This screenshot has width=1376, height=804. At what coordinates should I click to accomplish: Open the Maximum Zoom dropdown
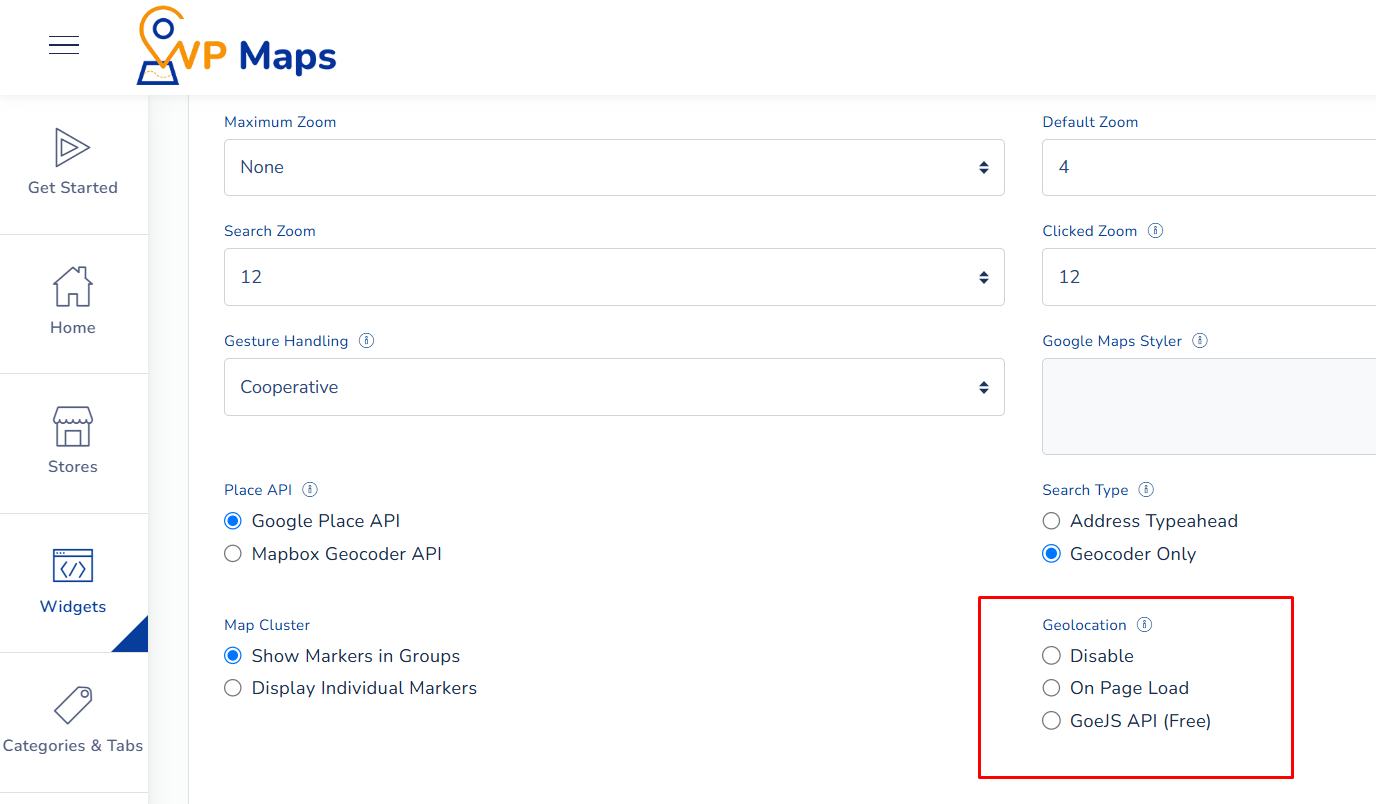614,167
